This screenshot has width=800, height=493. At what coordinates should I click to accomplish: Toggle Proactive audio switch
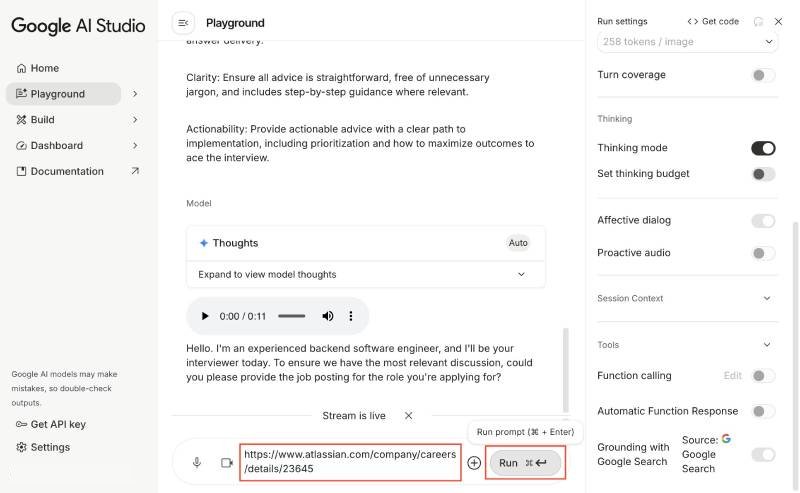763,253
